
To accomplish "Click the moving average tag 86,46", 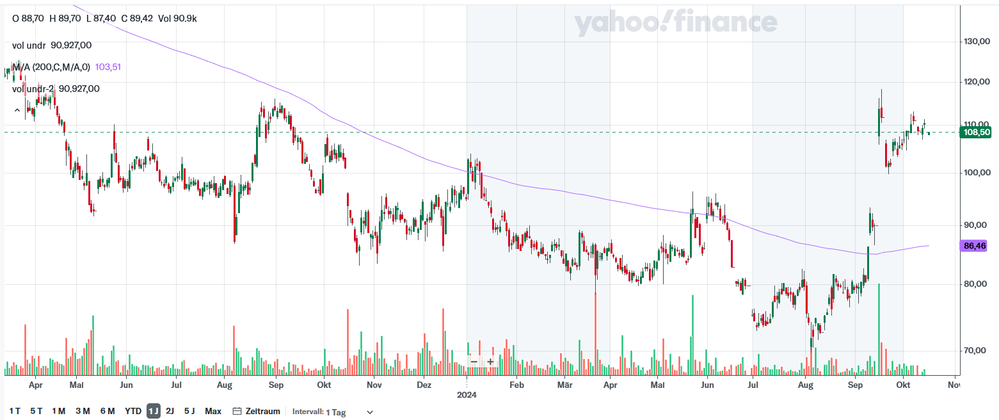I will point(975,245).
